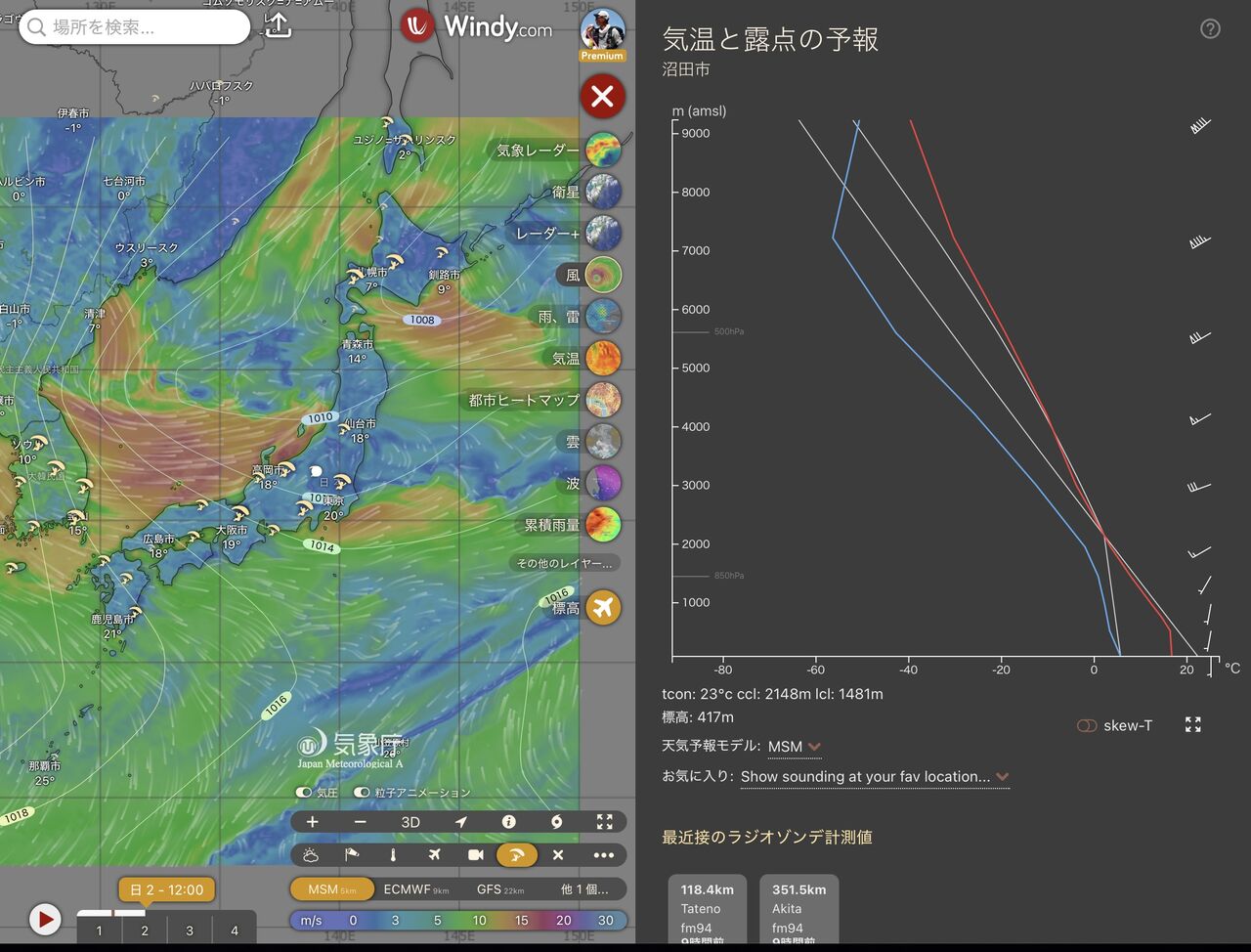
Task: Switch to 3D globe view
Action: coord(410,822)
